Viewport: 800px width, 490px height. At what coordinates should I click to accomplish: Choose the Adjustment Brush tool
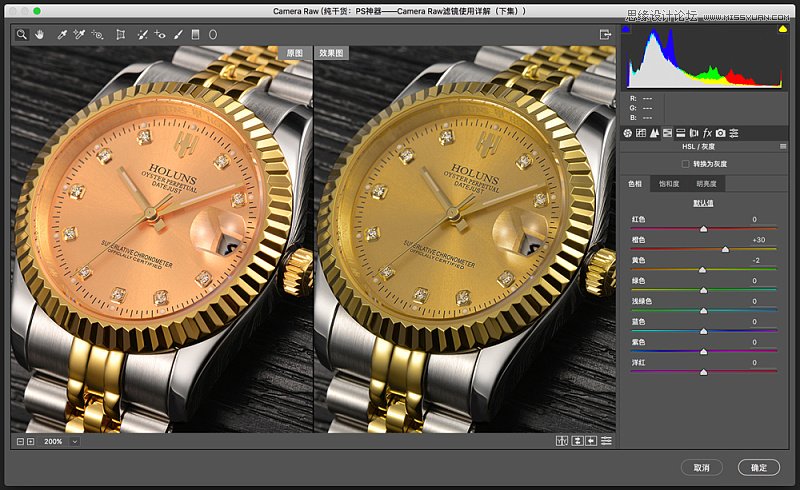[x=178, y=34]
